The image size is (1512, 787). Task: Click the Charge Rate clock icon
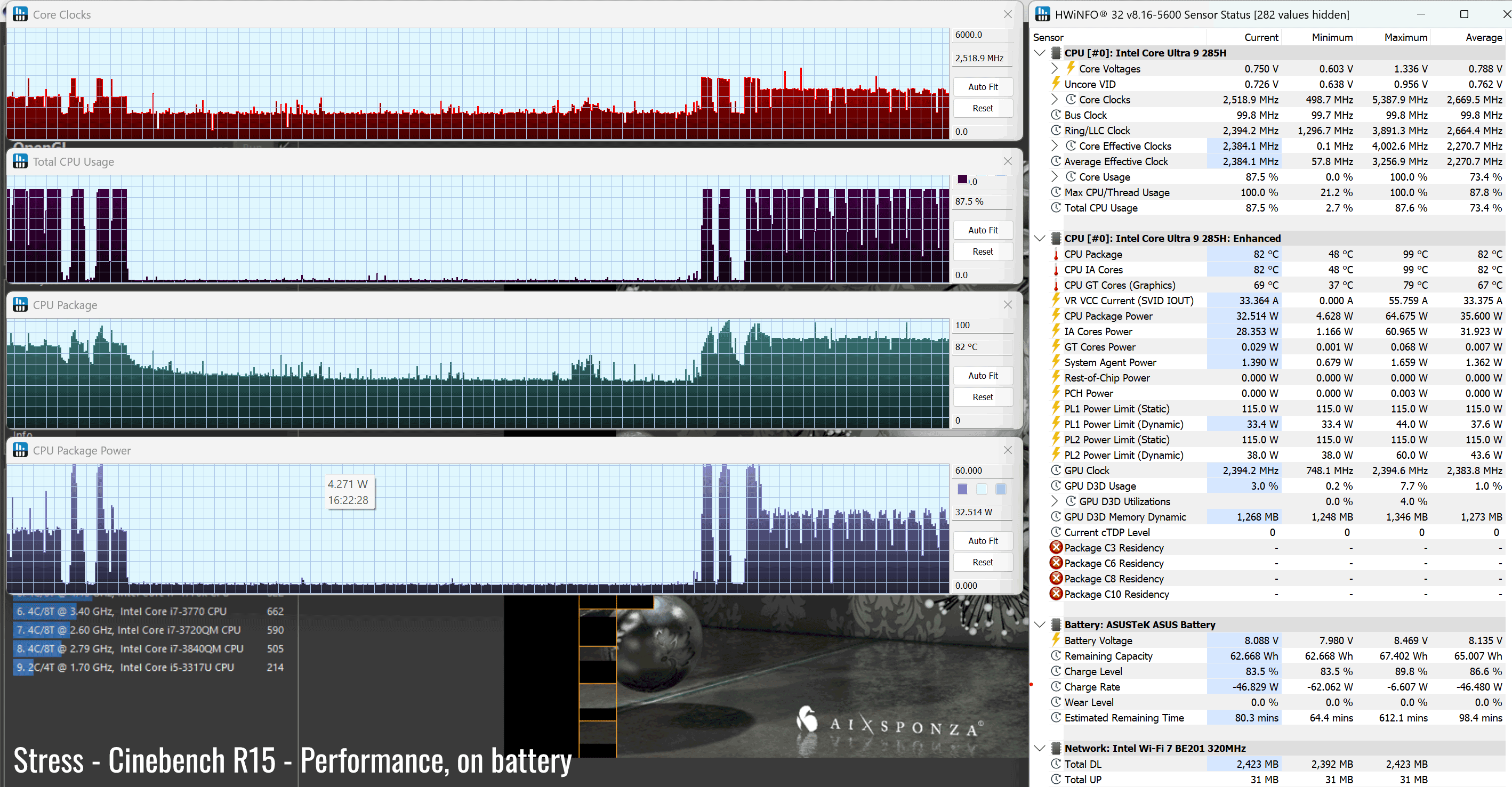(x=1056, y=686)
